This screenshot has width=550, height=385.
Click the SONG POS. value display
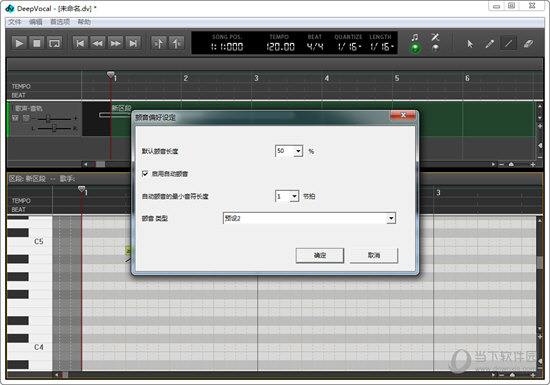coord(227,47)
